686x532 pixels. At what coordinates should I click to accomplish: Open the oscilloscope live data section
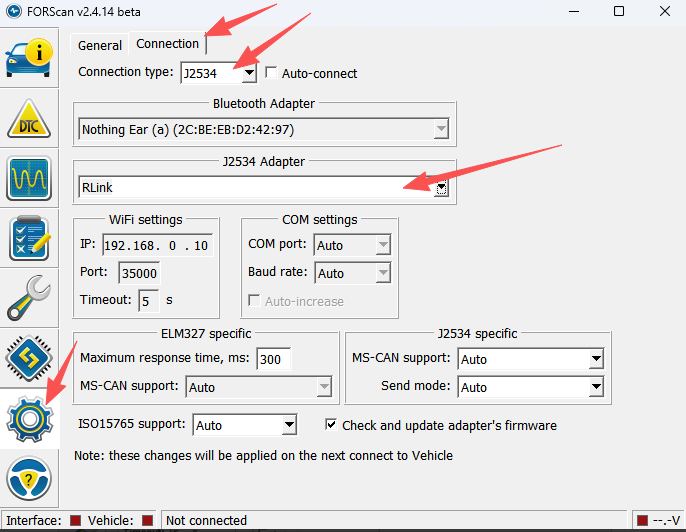pyautogui.click(x=30, y=179)
